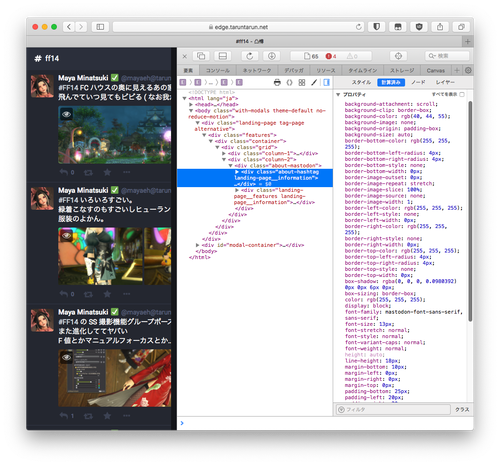Open Maya Minatsuki profile on FC ハウス post
This screenshot has width=500, height=465.
click(x=83, y=78)
